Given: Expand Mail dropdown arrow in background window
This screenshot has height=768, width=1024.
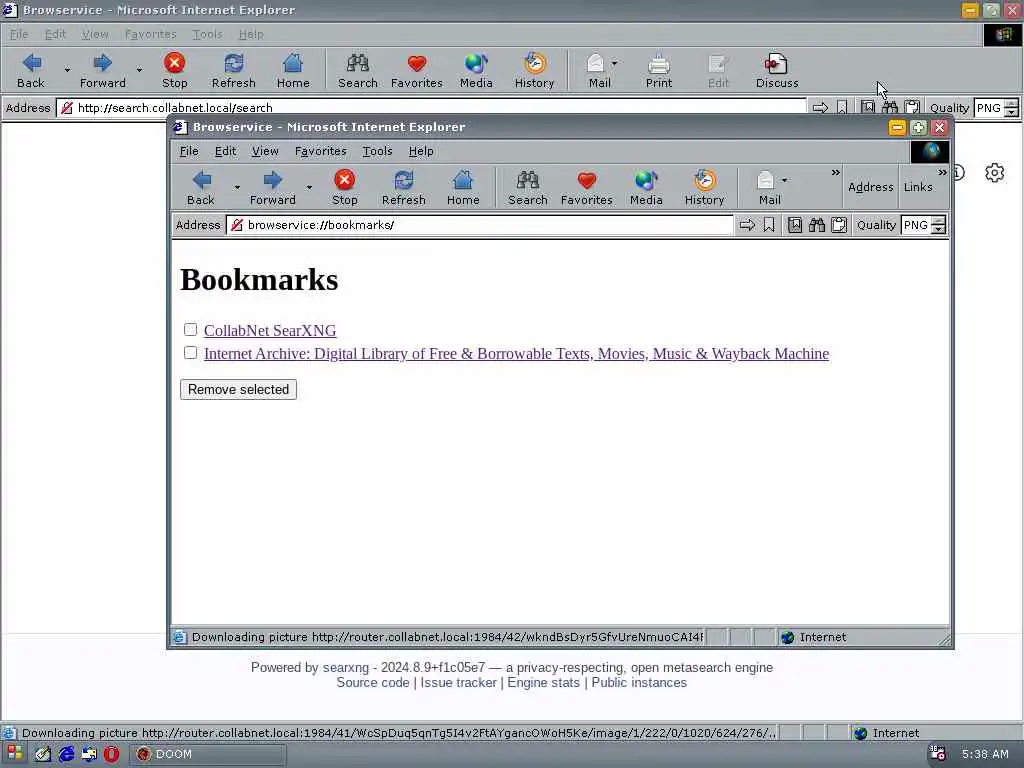Looking at the screenshot, I should [x=615, y=63].
